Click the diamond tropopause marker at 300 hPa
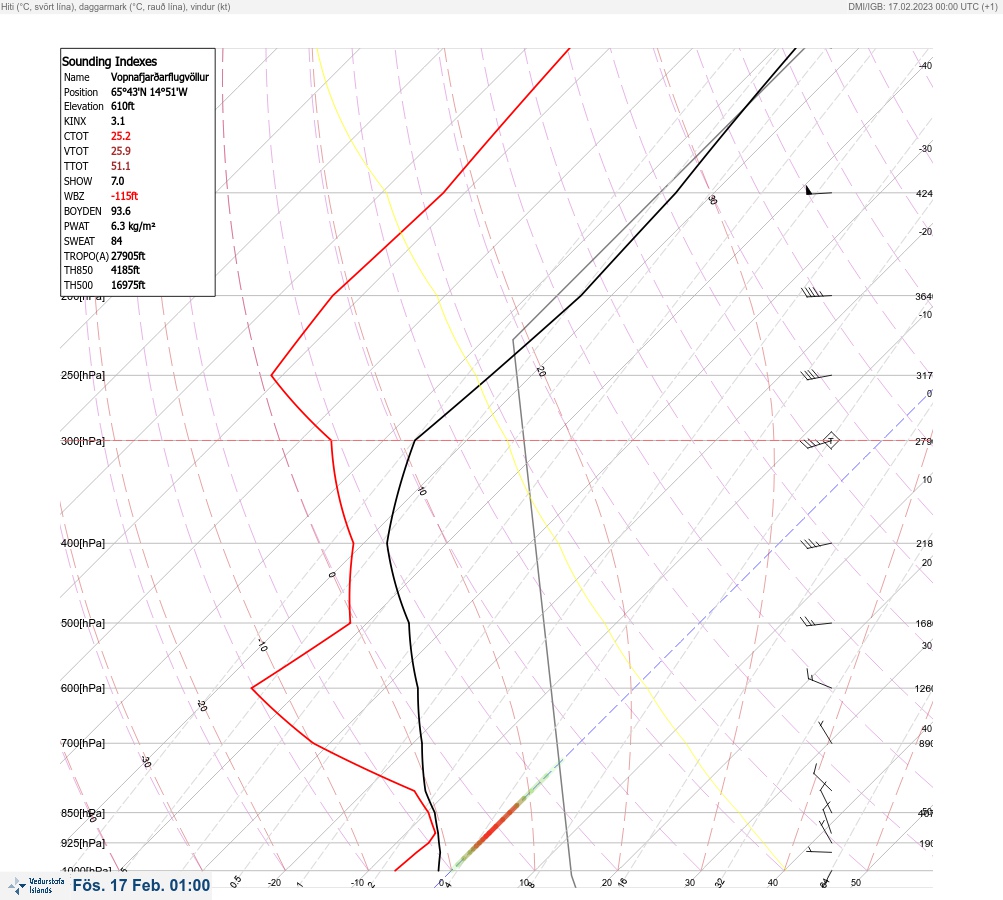Screen dimensions: 1003x900 [x=830, y=440]
